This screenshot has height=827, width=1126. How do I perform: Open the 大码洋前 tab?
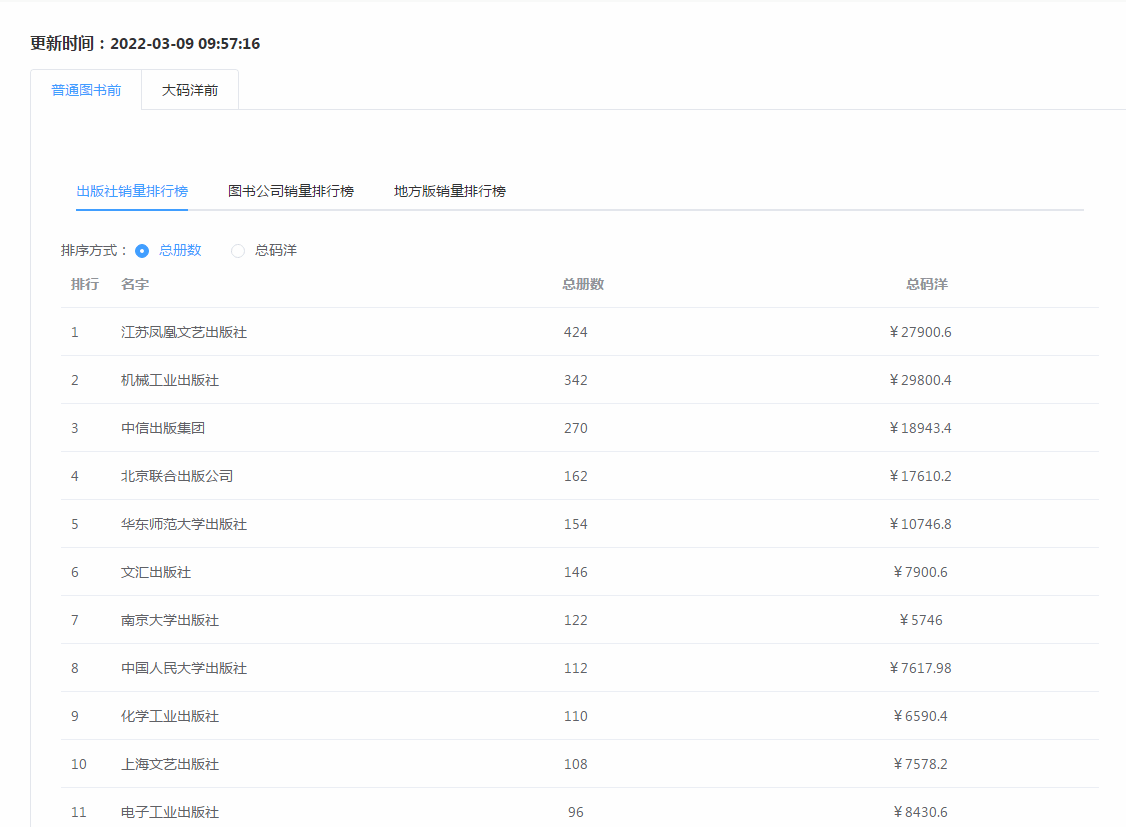click(x=190, y=90)
